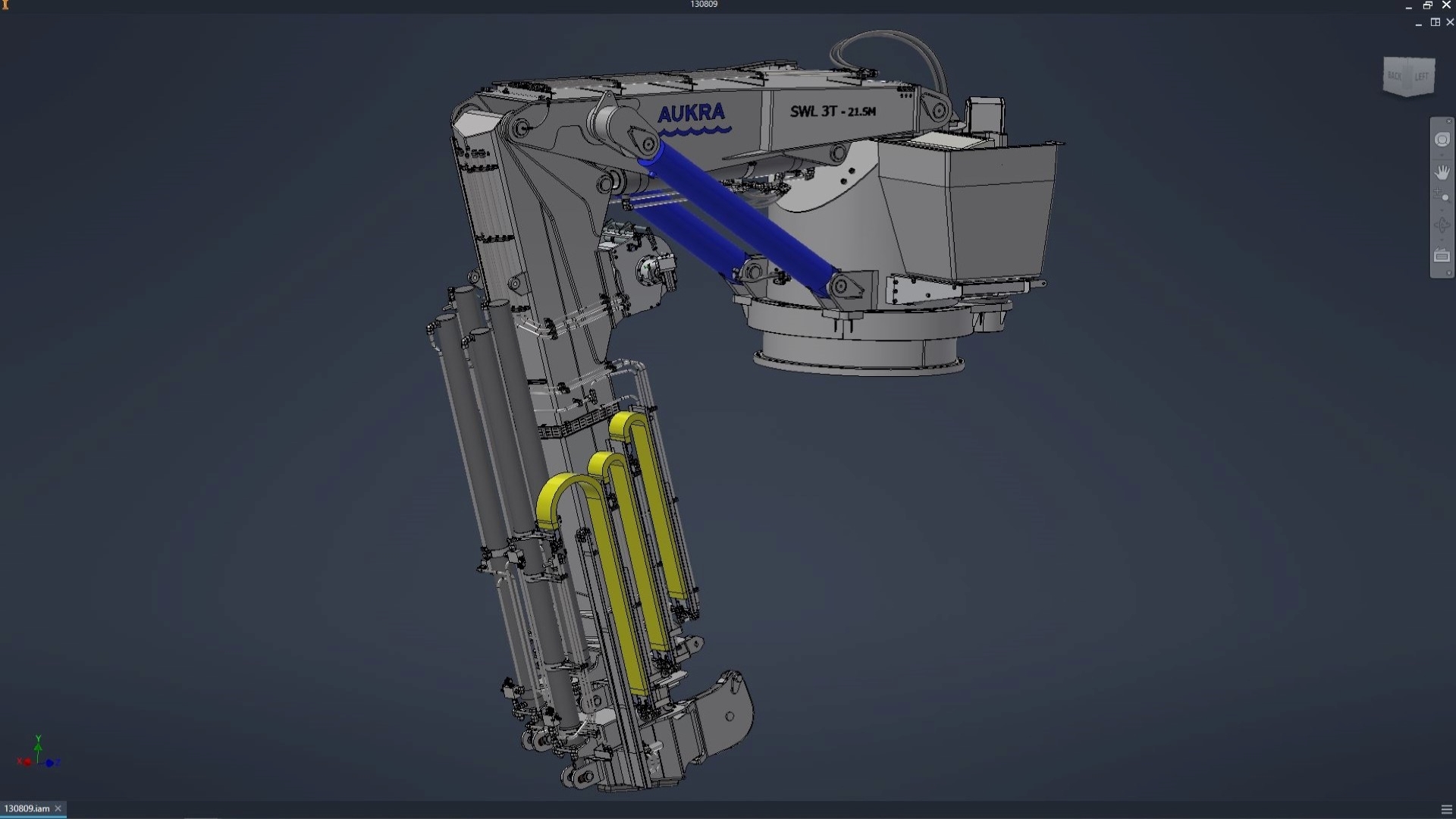Activate the Zoom tool in navigation bar
Viewport: 1456px width, 819px height.
[x=1442, y=196]
